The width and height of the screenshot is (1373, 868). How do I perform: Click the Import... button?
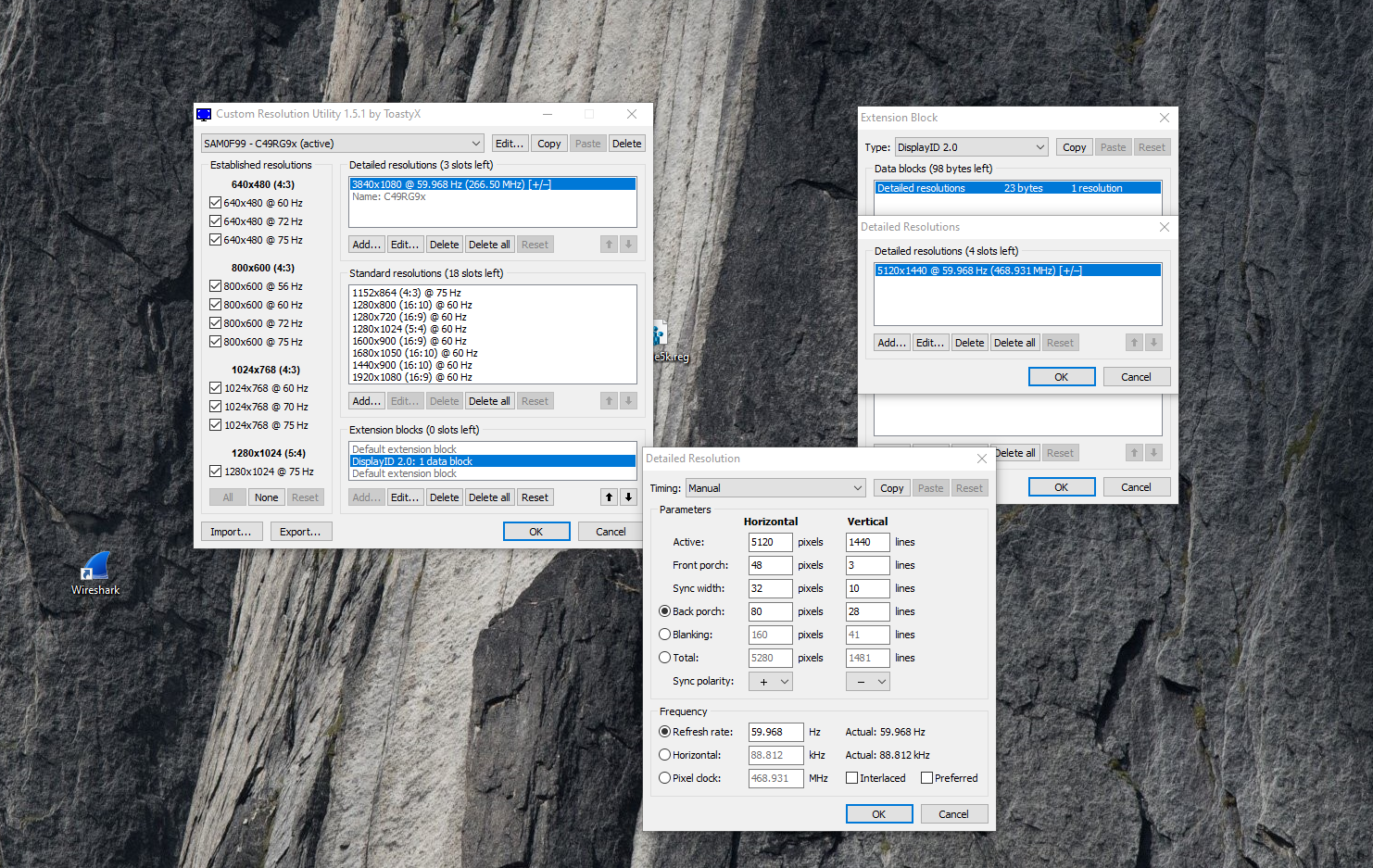230,532
